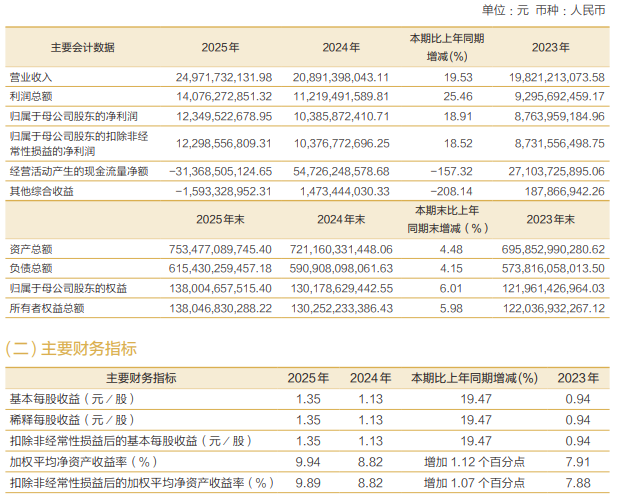Select liabilities value 615,430,259,457.18
Image resolution: width=618 pixels, height=498 pixels.
tap(220, 269)
